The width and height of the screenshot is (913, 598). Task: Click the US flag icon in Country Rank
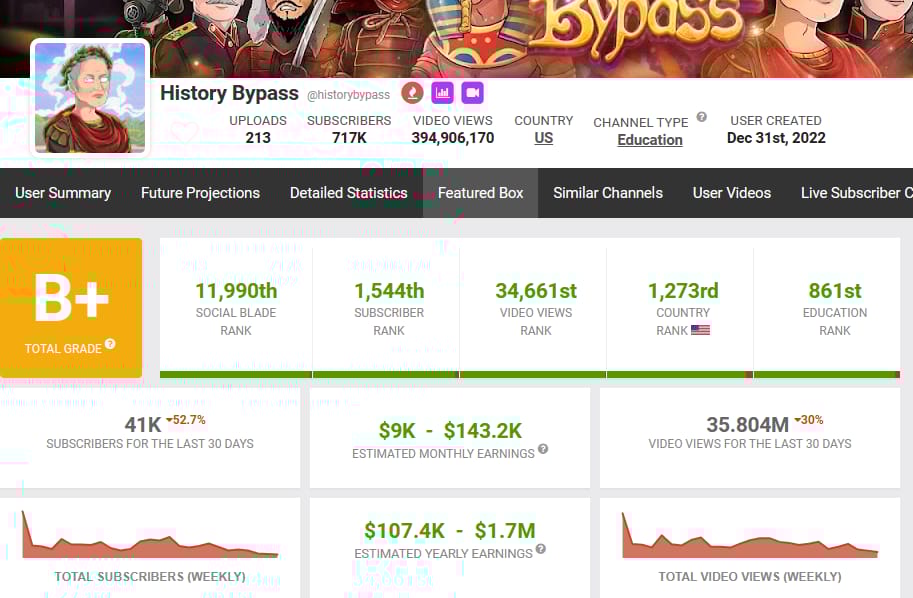point(700,330)
